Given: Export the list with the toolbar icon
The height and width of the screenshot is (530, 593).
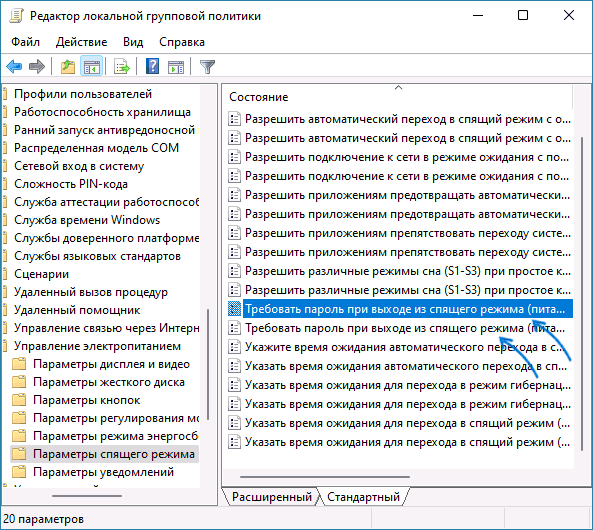Looking at the screenshot, I should tap(122, 67).
